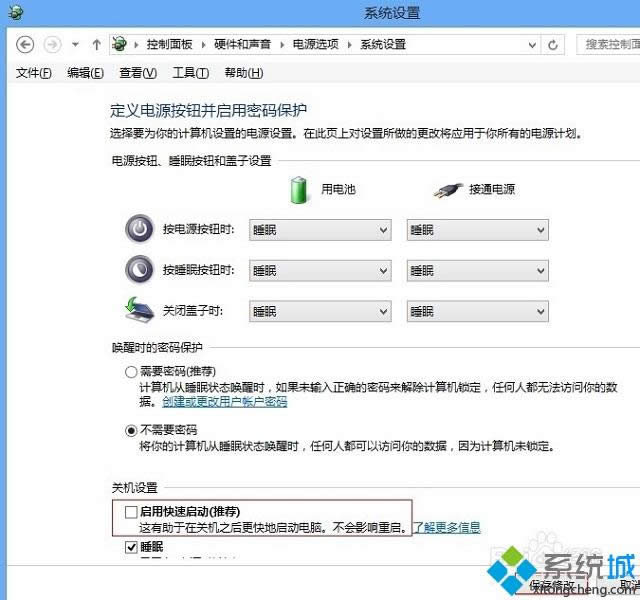Open the 编辑(E) menu
The image size is (640, 600).
click(x=85, y=73)
